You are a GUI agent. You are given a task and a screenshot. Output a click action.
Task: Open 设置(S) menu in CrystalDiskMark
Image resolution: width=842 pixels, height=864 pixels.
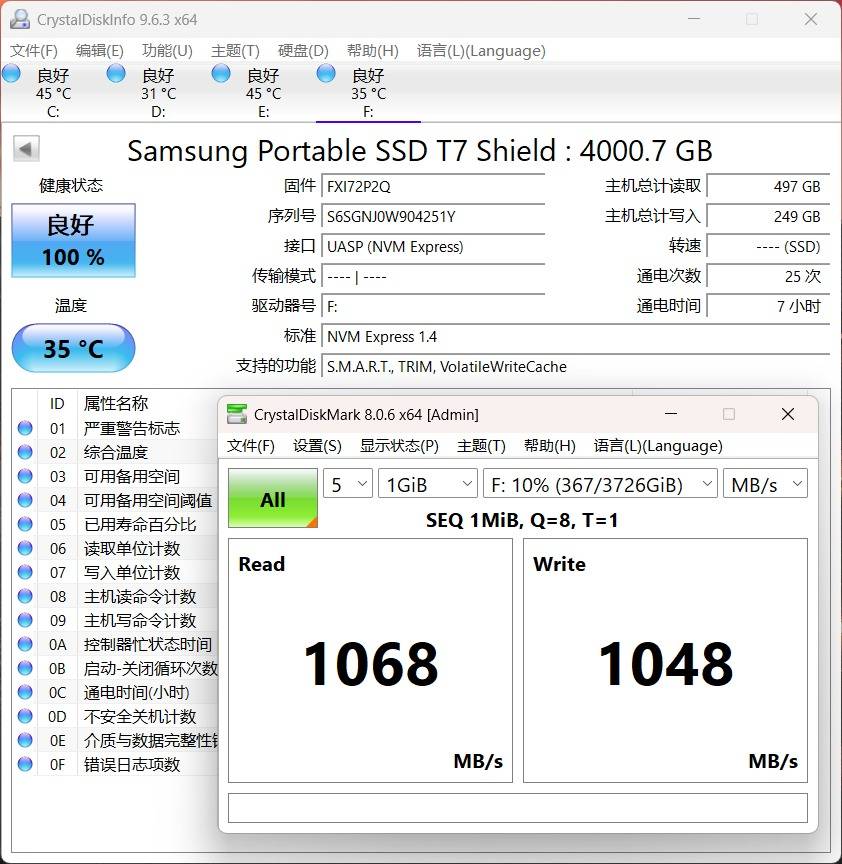tap(317, 446)
